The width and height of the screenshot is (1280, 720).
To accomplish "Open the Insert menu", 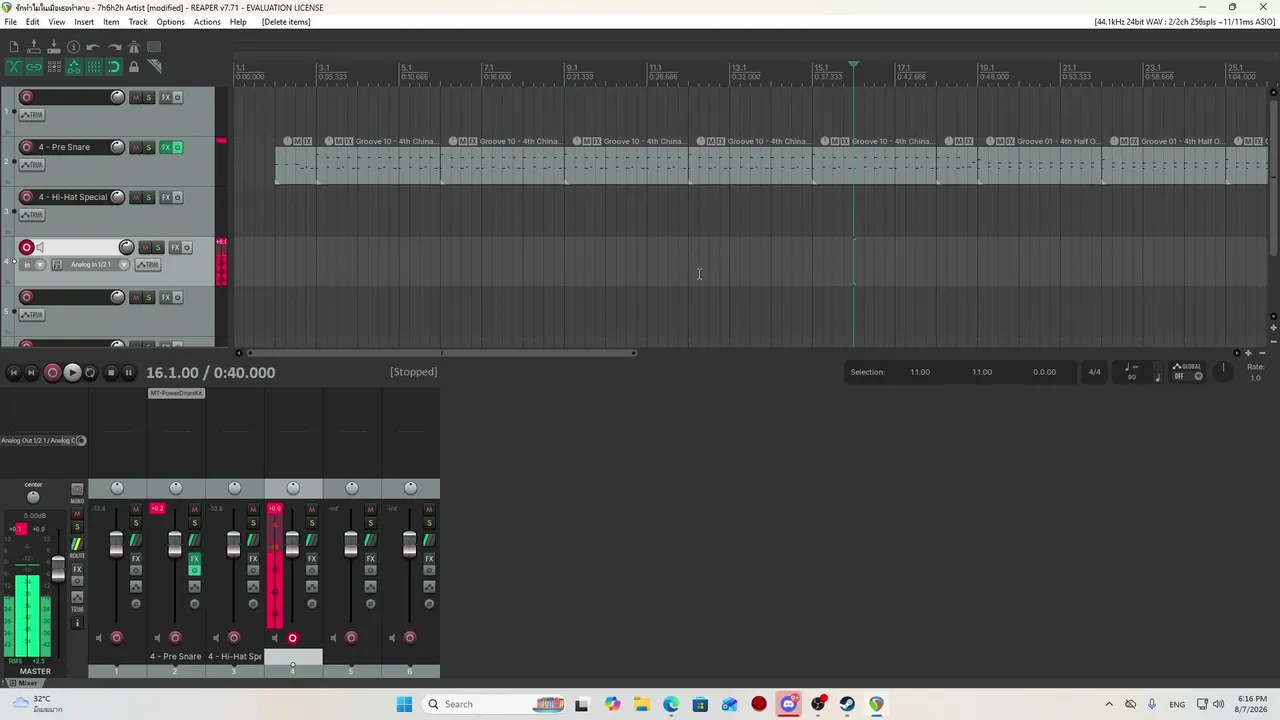I will click(x=84, y=22).
